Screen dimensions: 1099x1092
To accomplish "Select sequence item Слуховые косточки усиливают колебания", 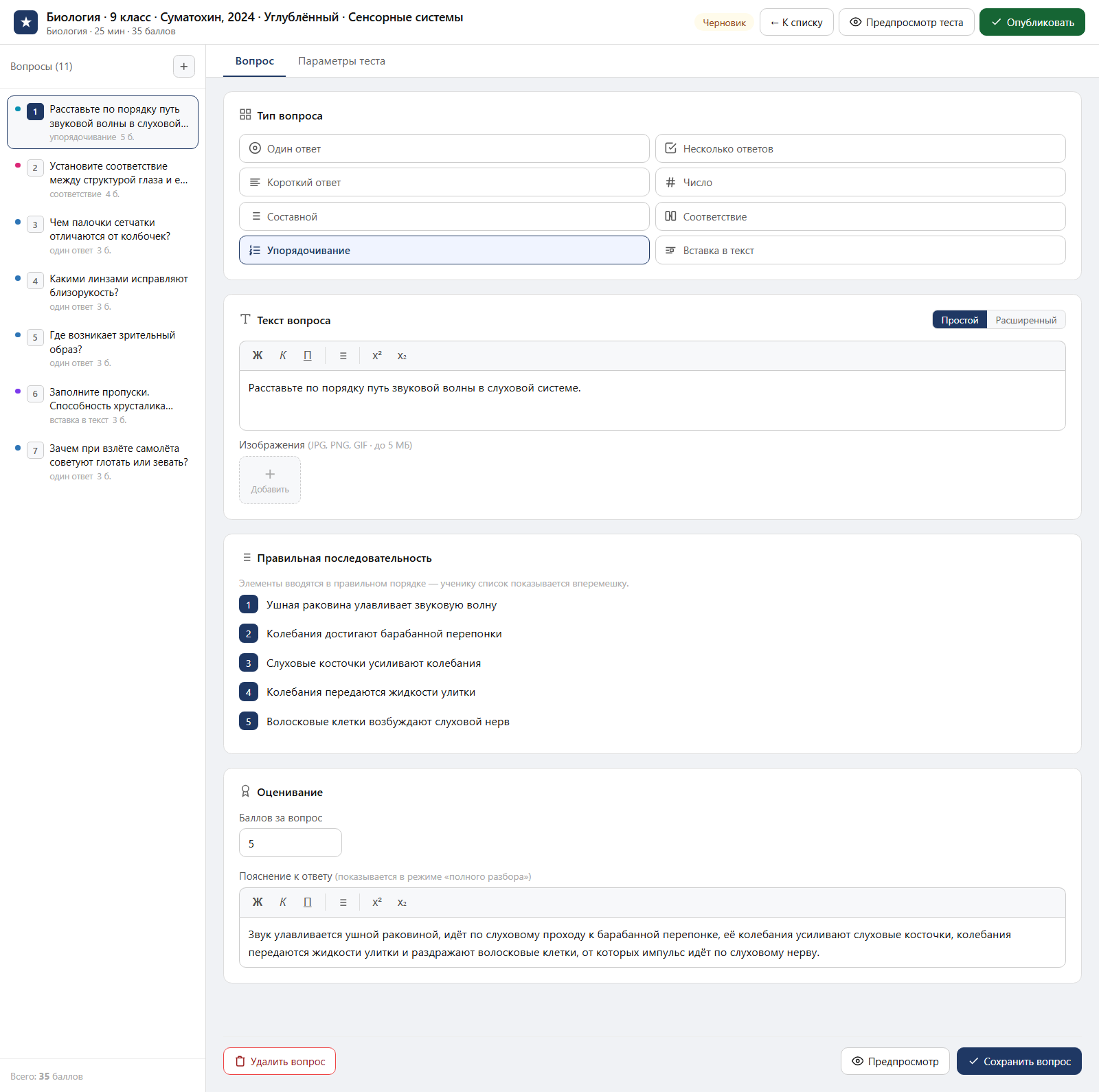I will (x=374, y=663).
